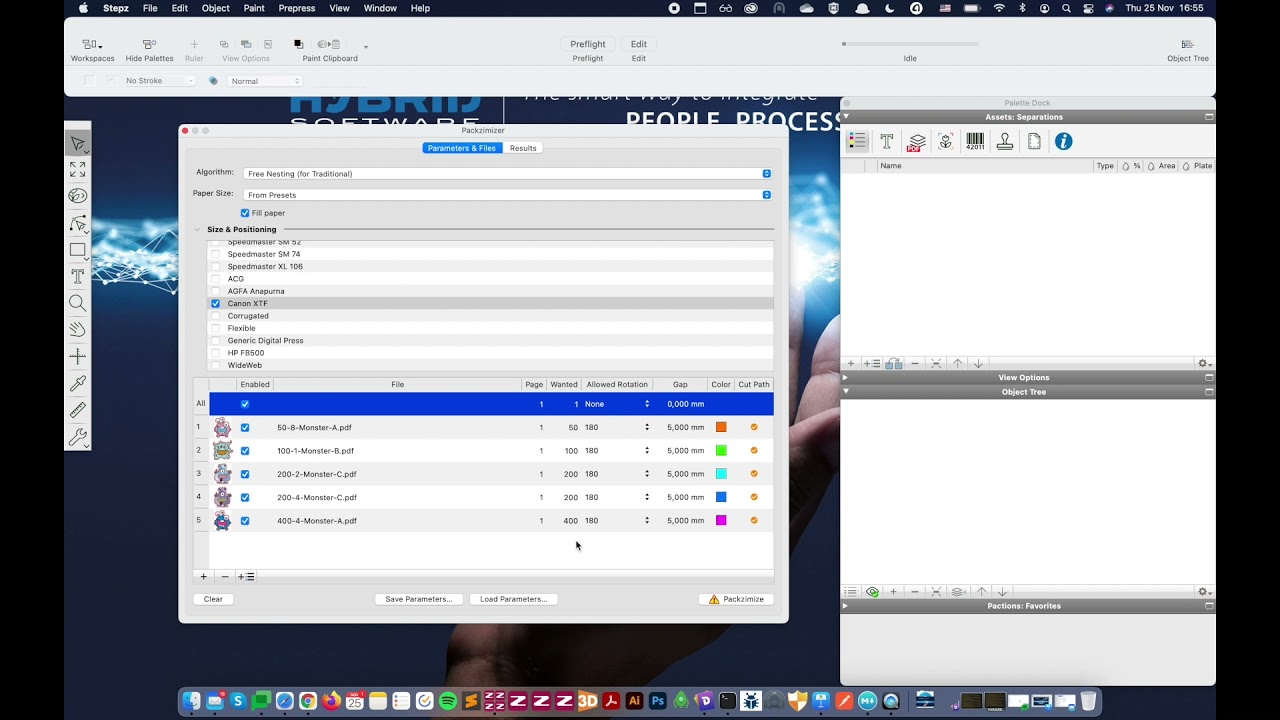
Task: Open the Images flower asset icon
Action: click(x=945, y=142)
